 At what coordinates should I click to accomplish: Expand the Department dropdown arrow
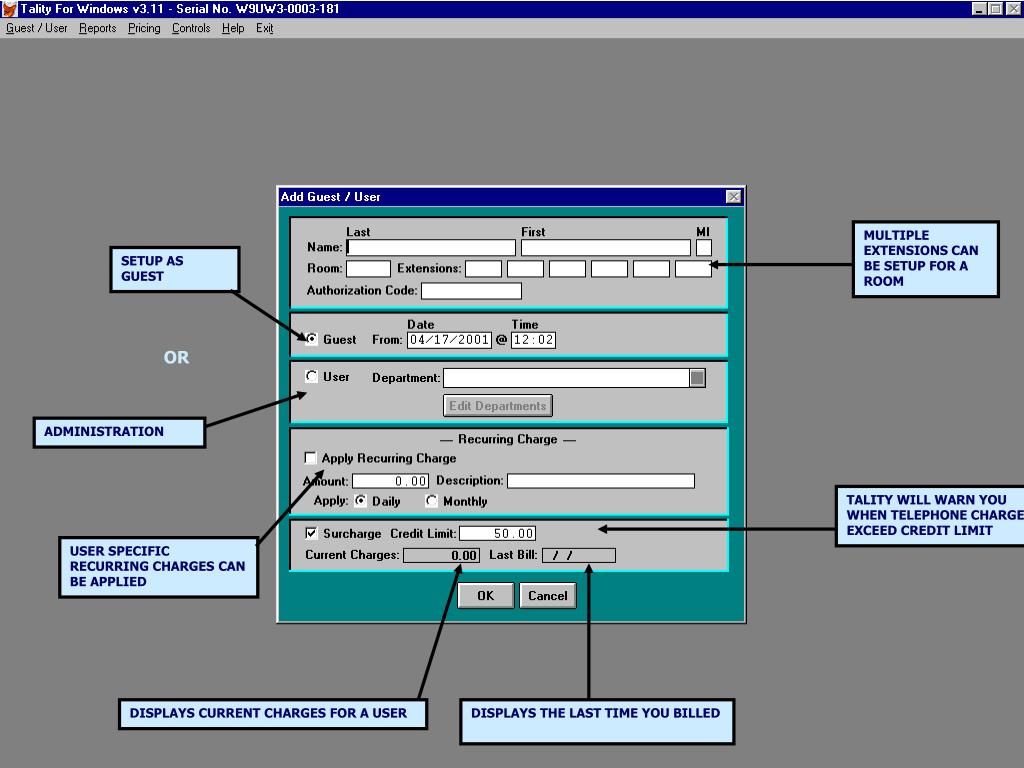pyautogui.click(x=697, y=377)
